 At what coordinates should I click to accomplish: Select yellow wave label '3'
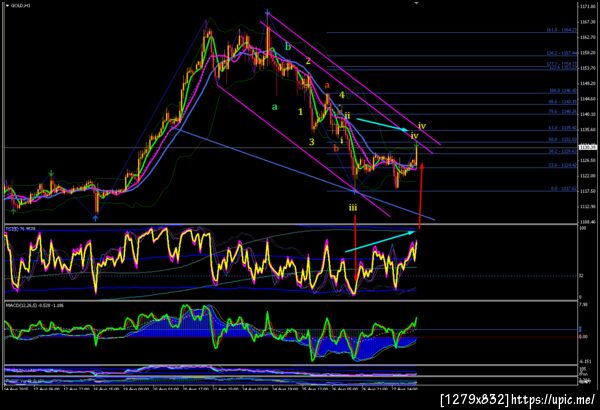coord(311,142)
